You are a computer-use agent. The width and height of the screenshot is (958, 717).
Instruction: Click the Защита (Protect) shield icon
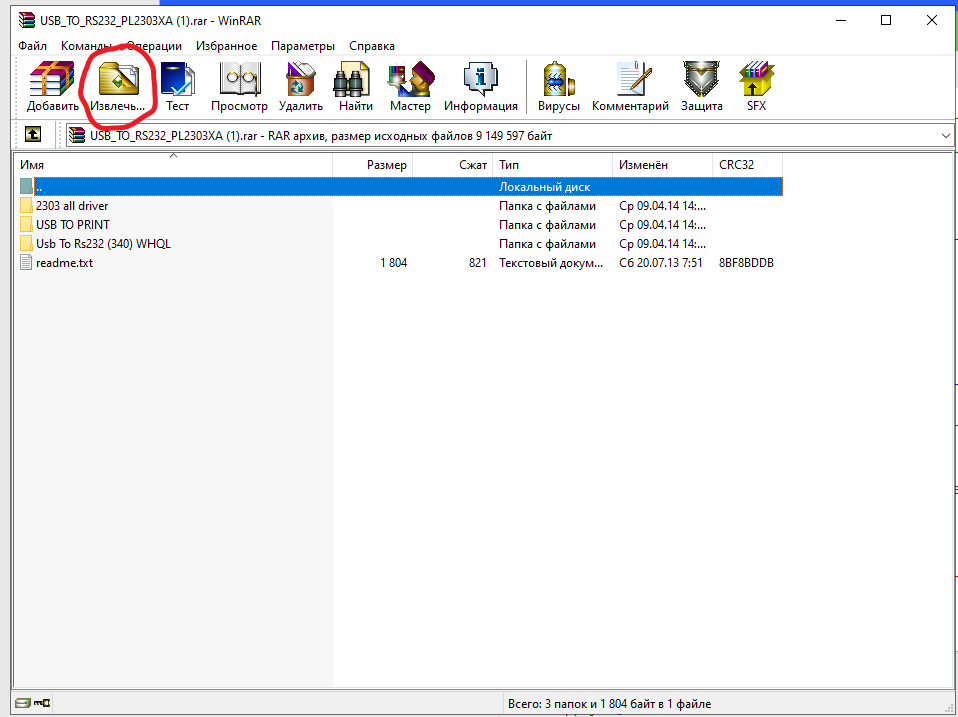point(701,79)
